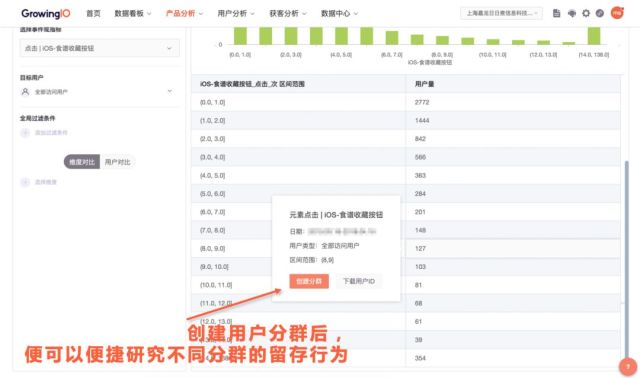The height and width of the screenshot is (378, 640).
Task: Expand the iOS-食谱收藏按钮 event dropdown
Action: (100, 48)
